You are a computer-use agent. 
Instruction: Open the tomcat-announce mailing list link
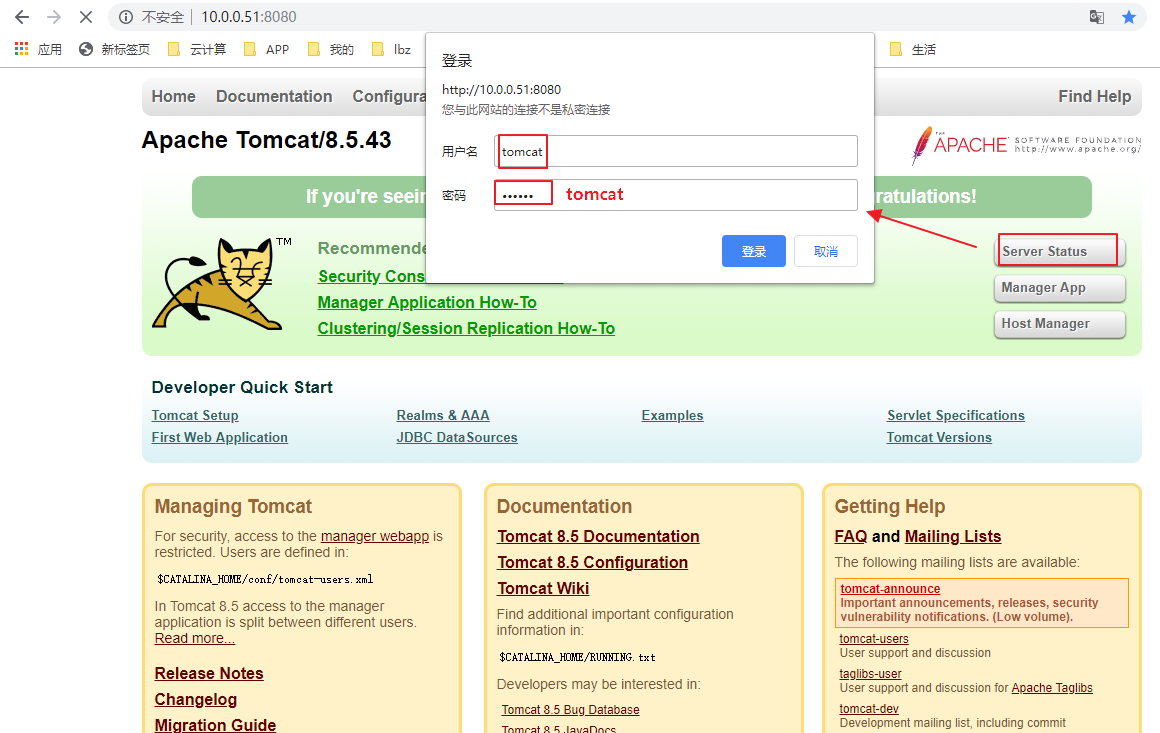pyautogui.click(x=890, y=589)
